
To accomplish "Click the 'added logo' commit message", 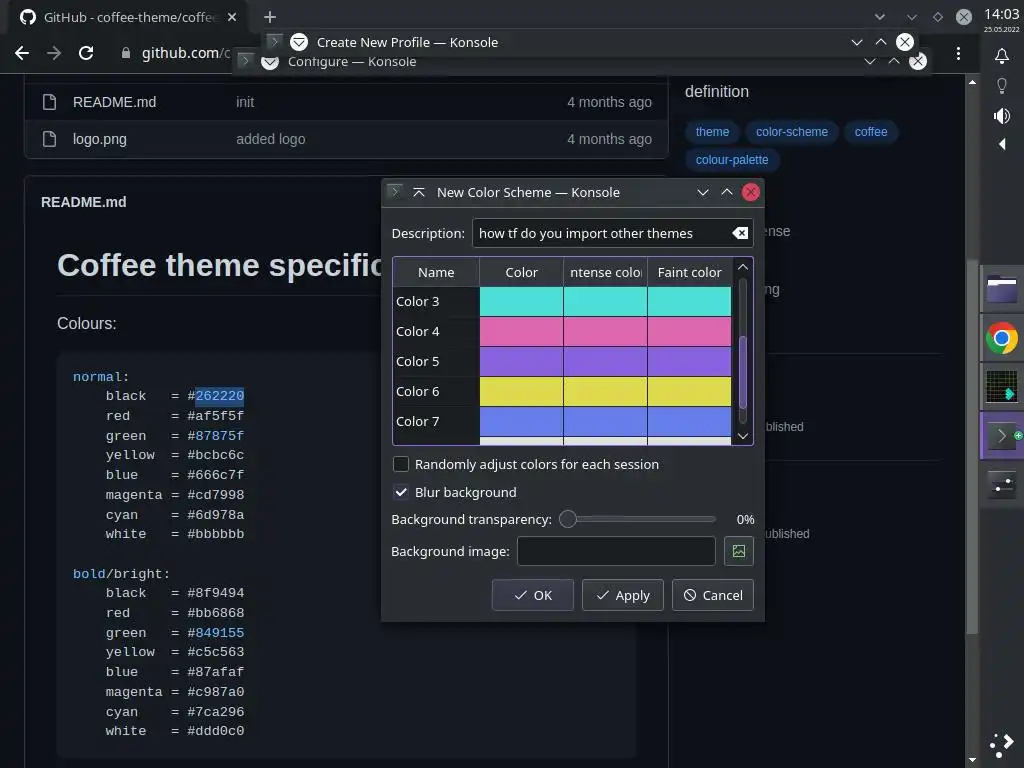I will 270,139.
